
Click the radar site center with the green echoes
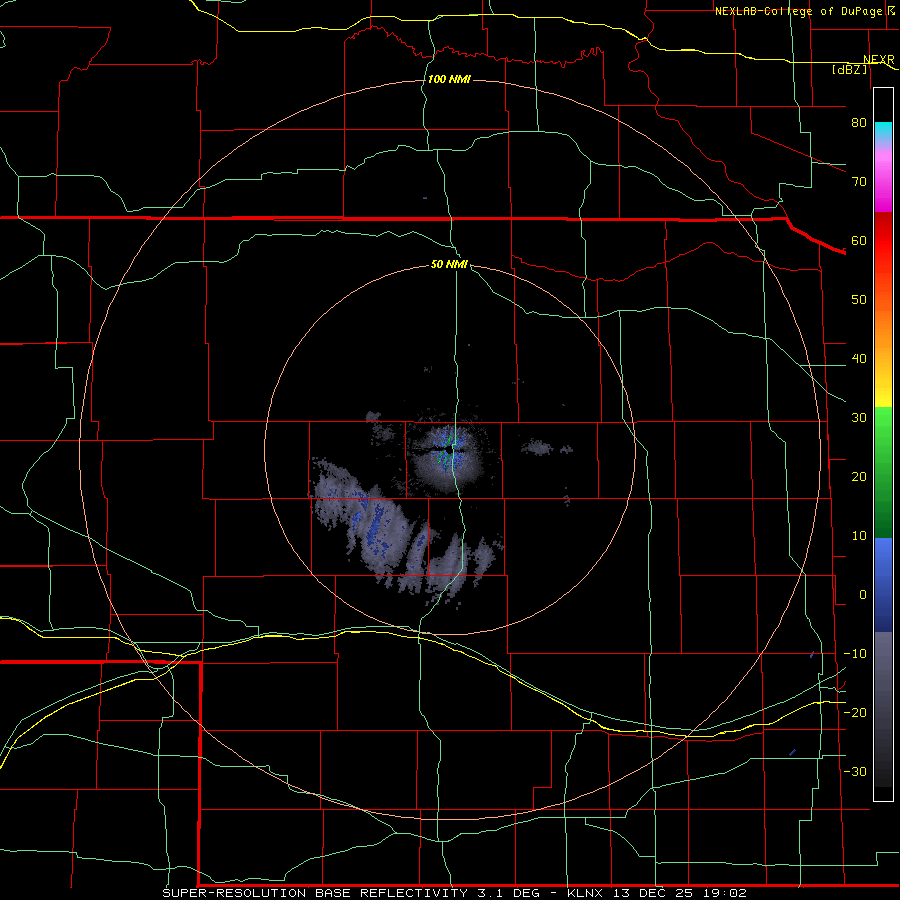point(451,452)
